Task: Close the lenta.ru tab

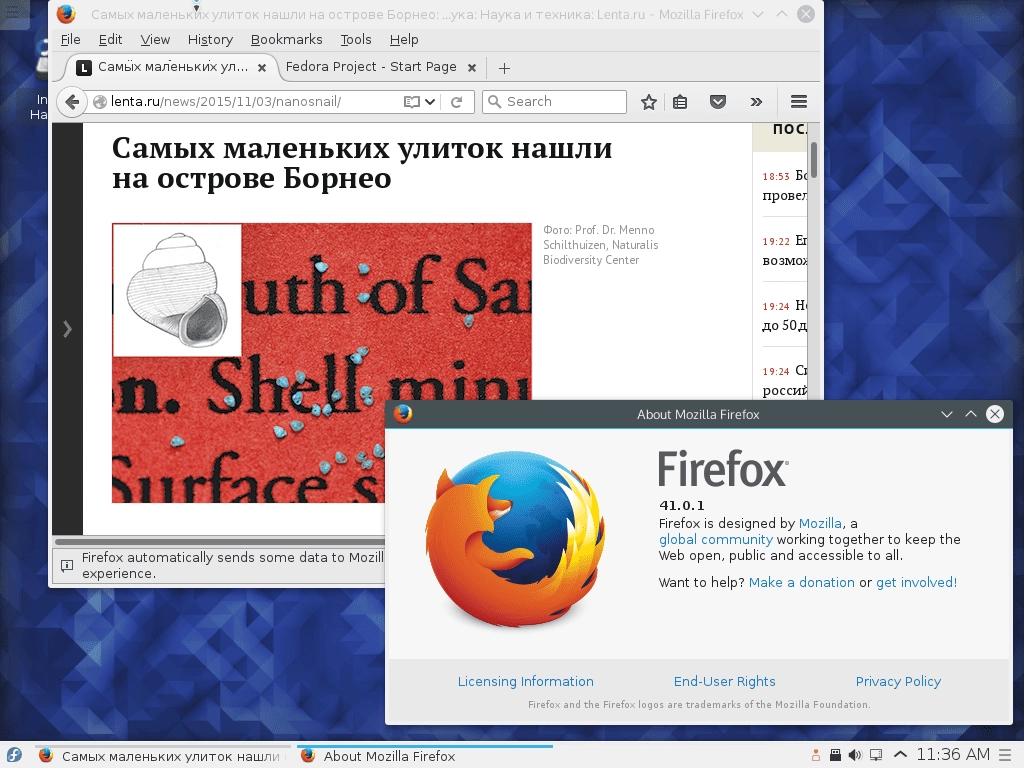Action: (x=262, y=67)
